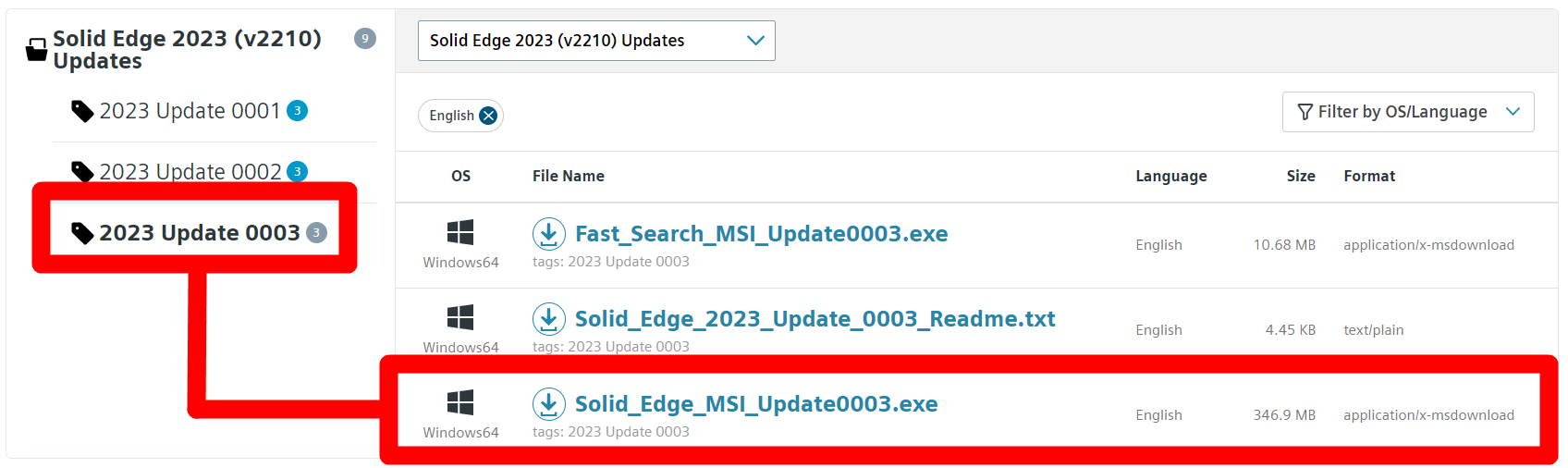Click the folder icon beside Solid Edge 2023 Updates
The image size is (1568, 468).
(36, 50)
